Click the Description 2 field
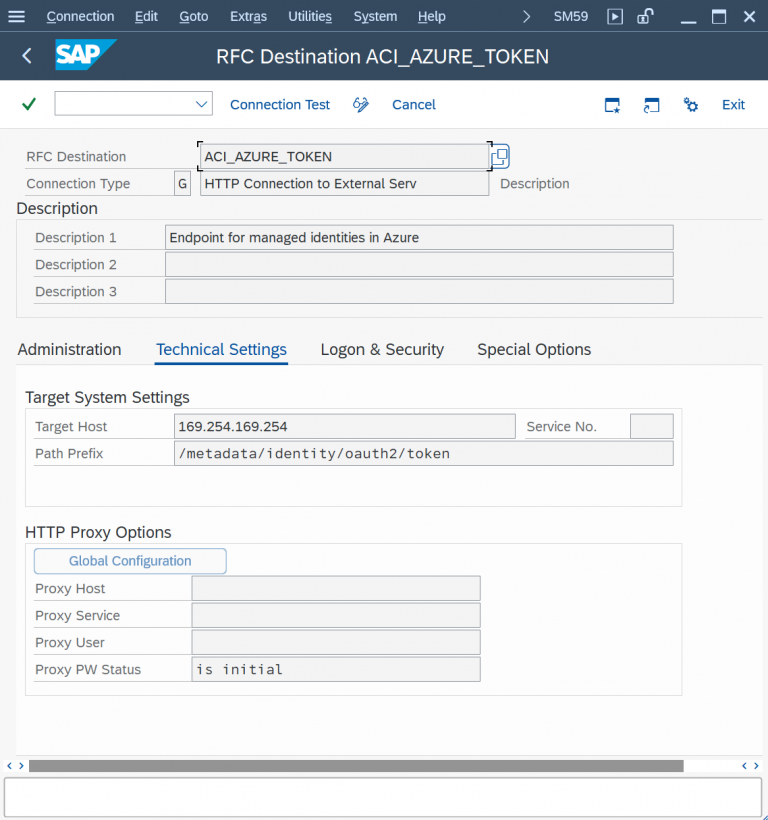The width and height of the screenshot is (768, 820). 419,265
